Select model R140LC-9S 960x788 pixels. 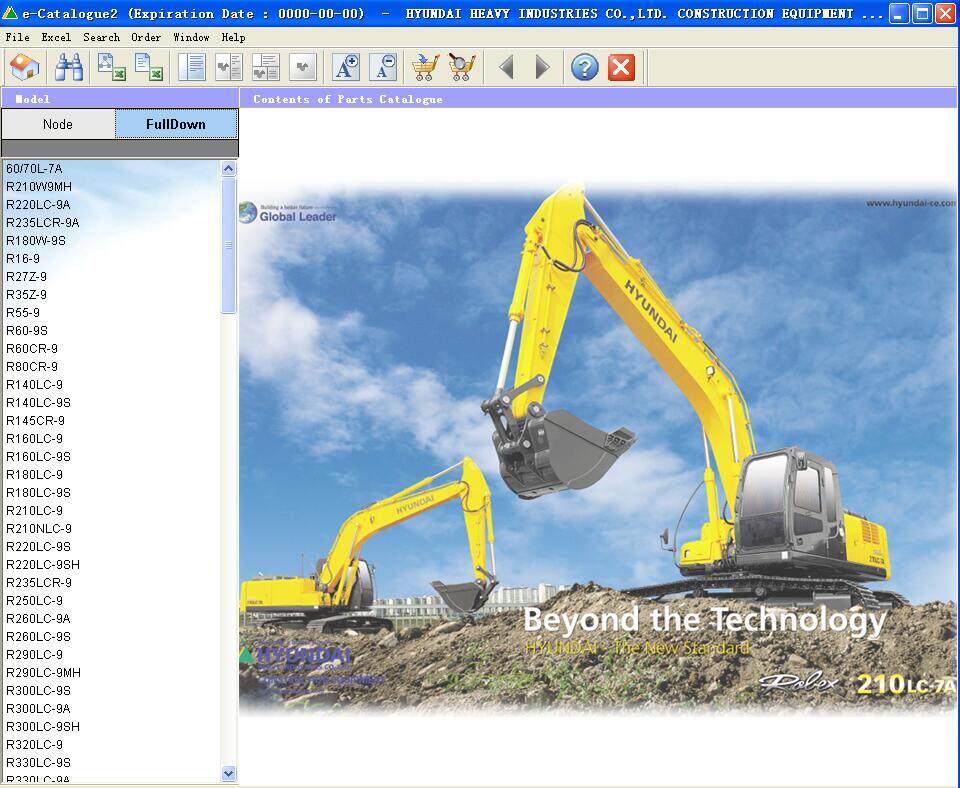(x=39, y=403)
